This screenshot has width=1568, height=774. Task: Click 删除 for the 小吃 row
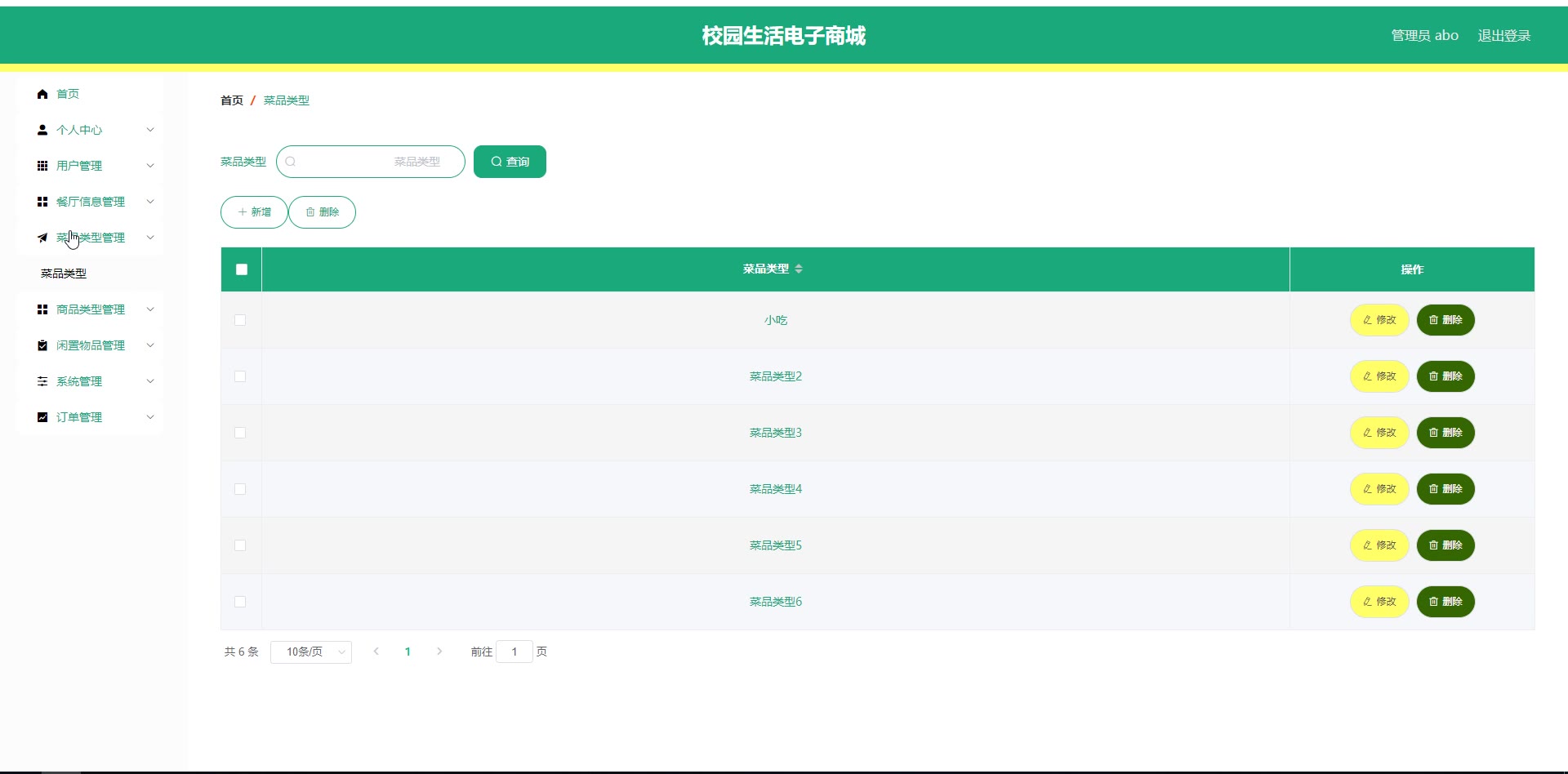1445,320
